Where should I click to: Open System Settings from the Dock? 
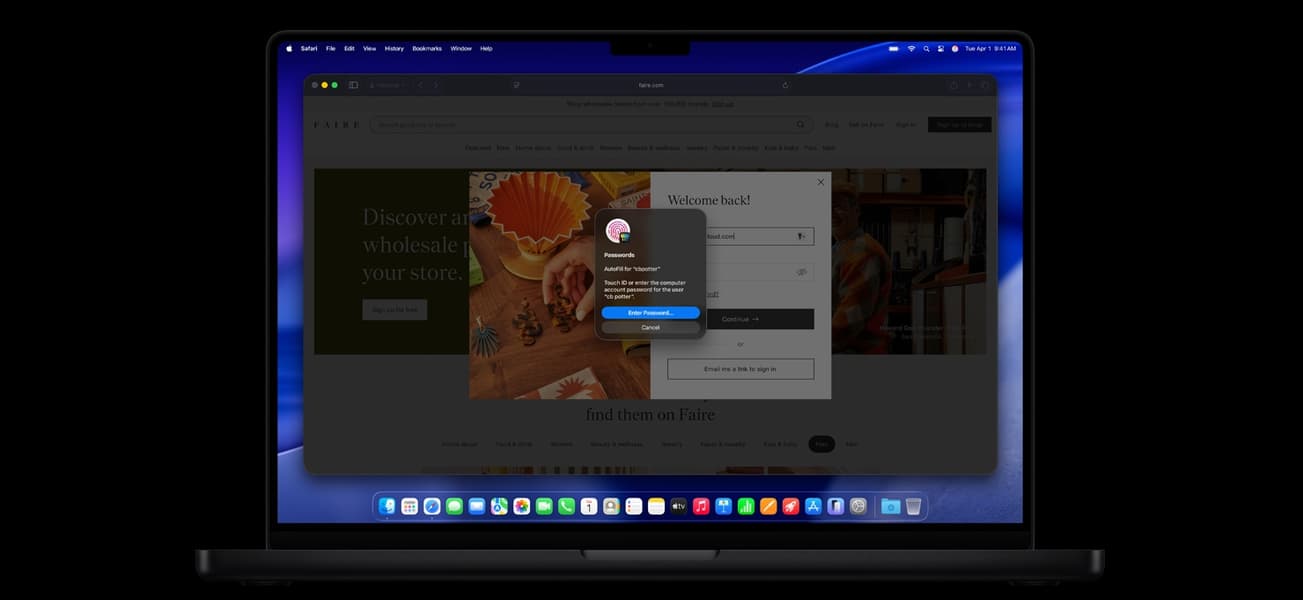(858, 507)
